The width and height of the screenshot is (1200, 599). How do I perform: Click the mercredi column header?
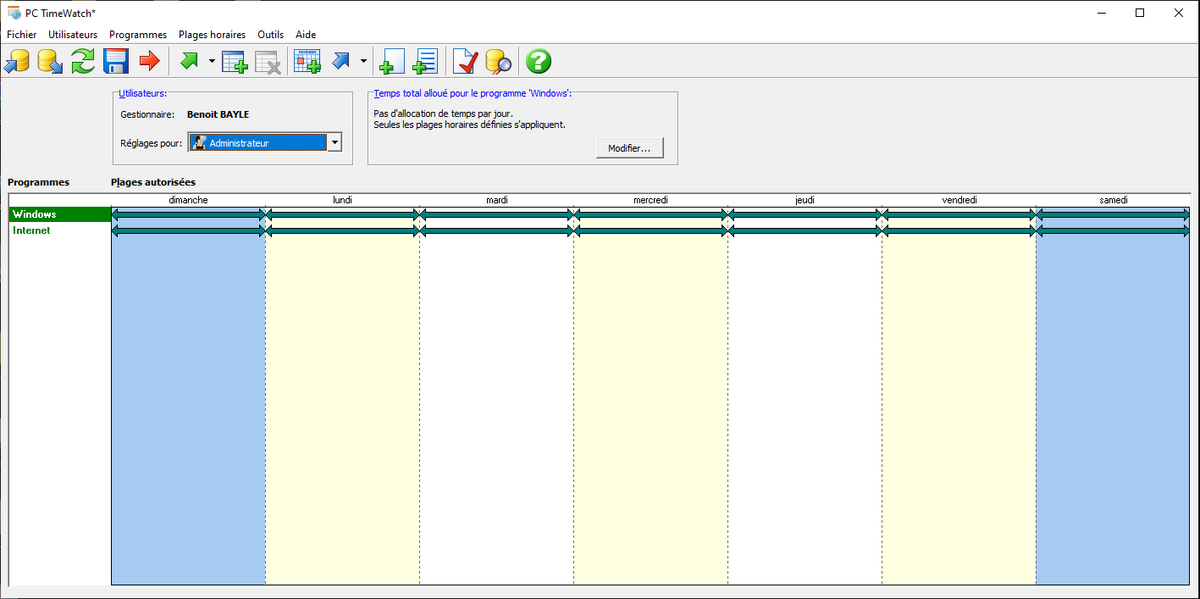pyautogui.click(x=651, y=200)
